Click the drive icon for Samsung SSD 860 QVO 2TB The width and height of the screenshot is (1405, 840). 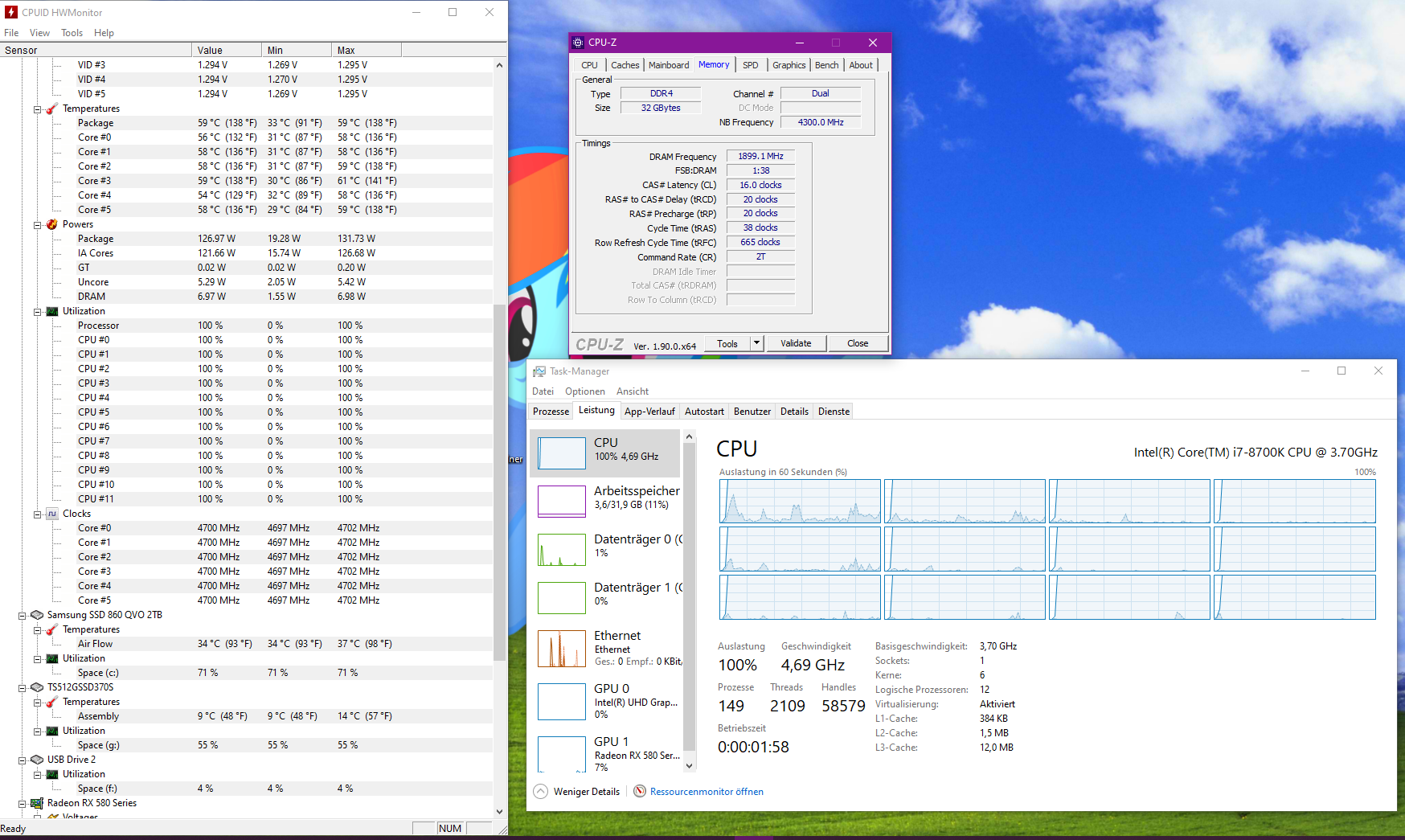tap(37, 615)
